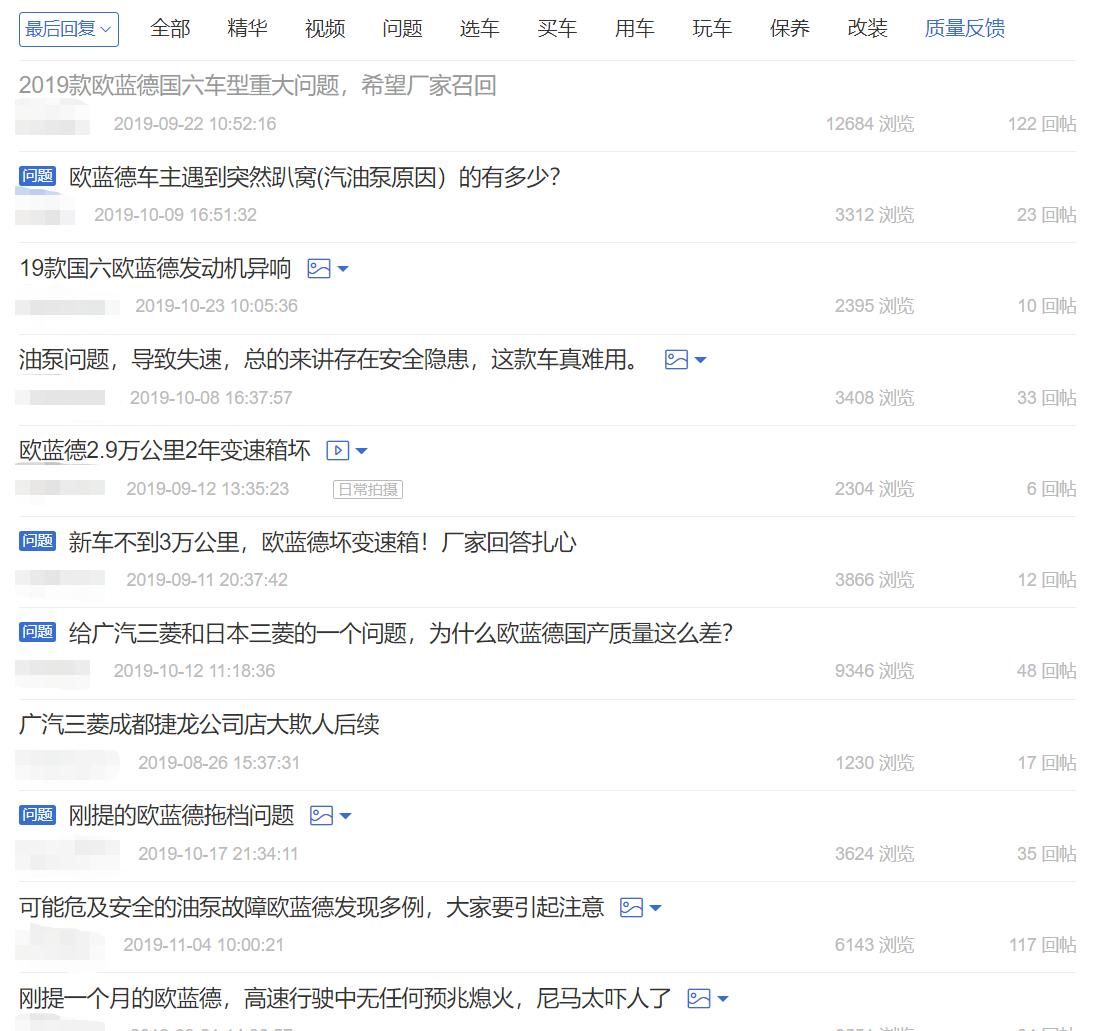Click 6143 浏览 view count
This screenshot has height=1031, width=1093.
pos(874,945)
